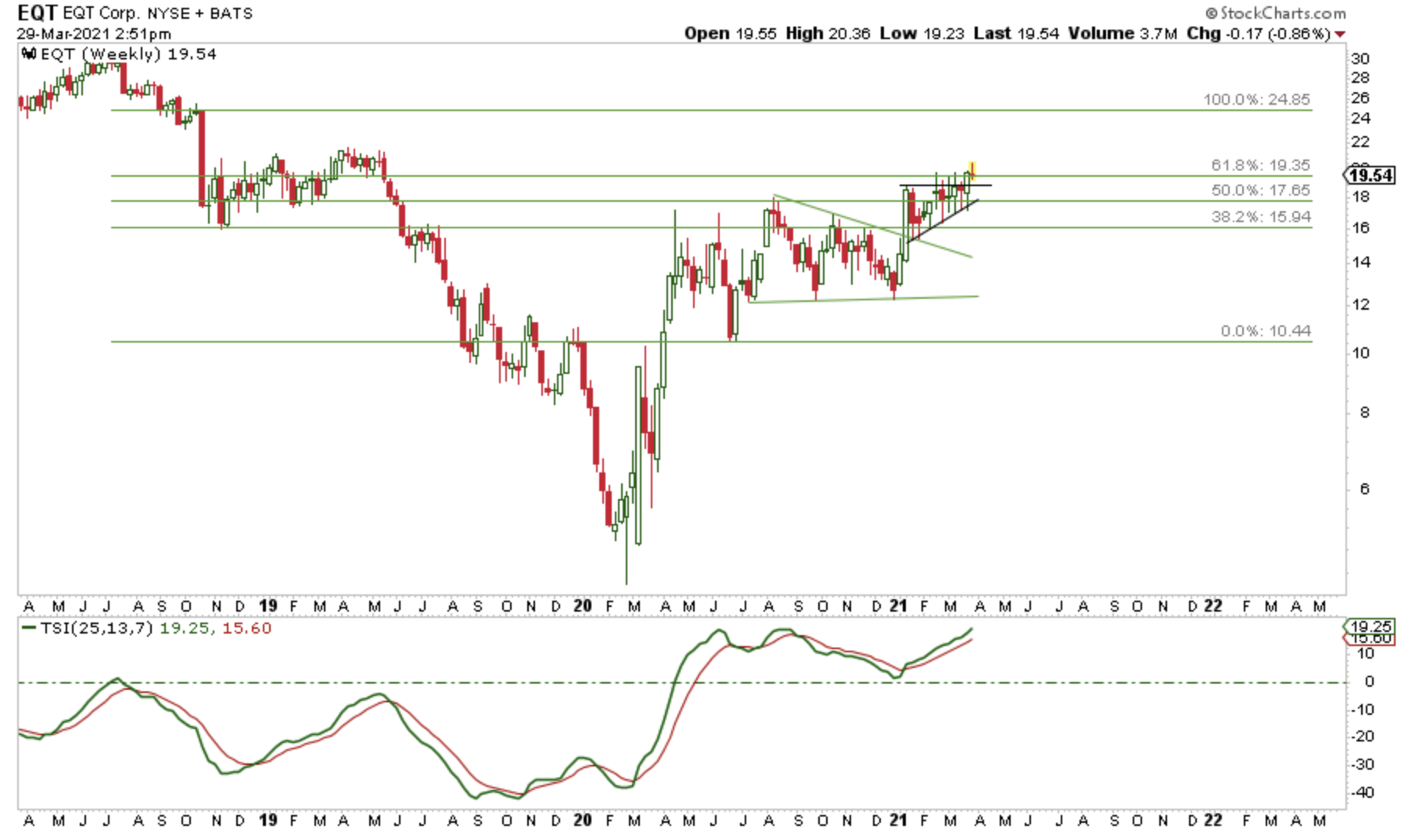Viewport: 1419px width, 840px height.
Task: Click the candlestick icon before EQT (Weekly)
Action: 29,54
